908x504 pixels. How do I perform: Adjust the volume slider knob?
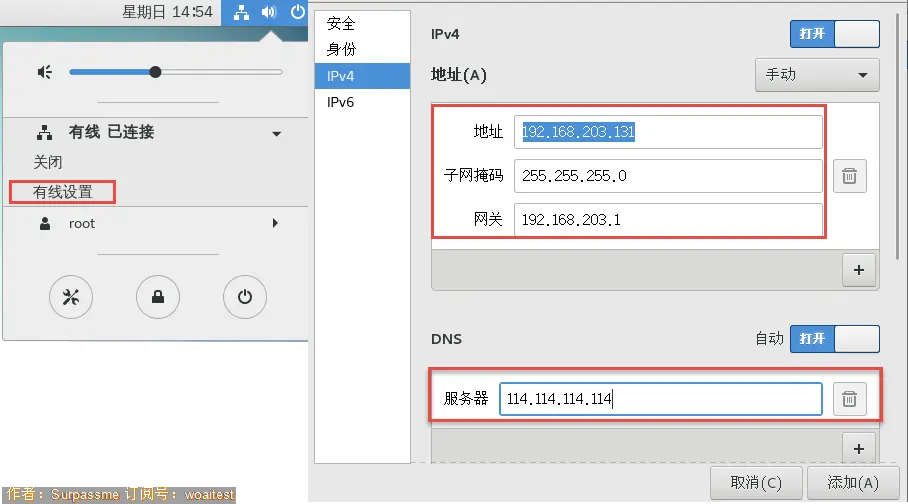point(155,72)
